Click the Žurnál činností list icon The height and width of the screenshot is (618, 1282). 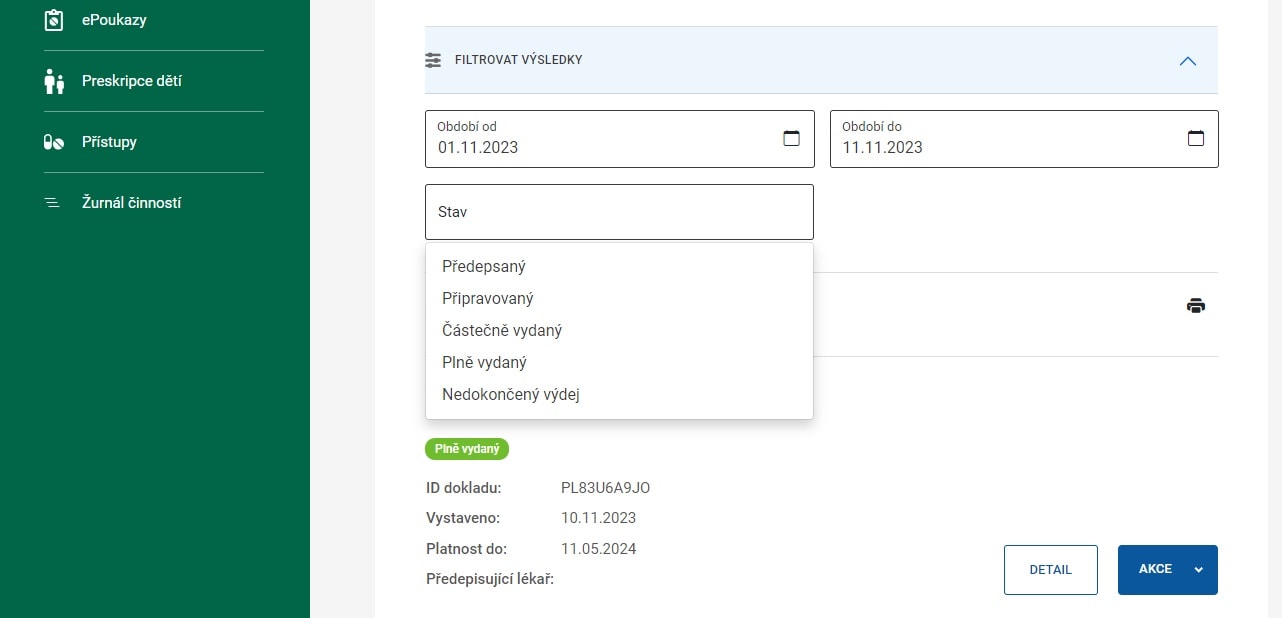(x=52, y=203)
